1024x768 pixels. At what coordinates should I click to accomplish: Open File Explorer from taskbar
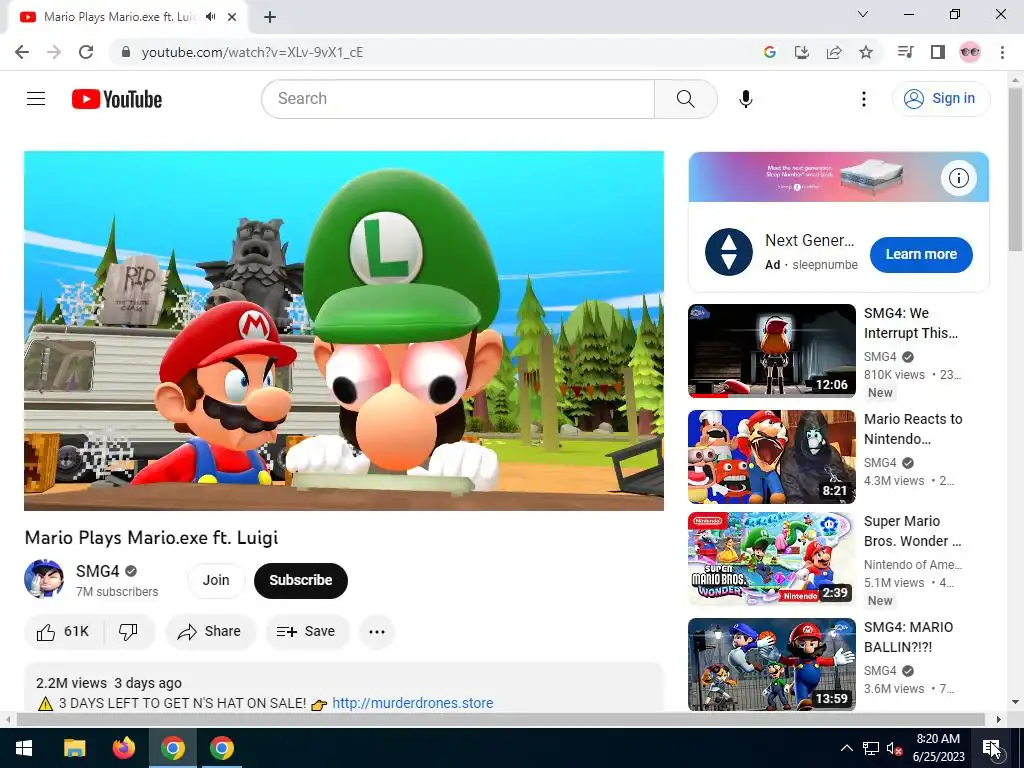click(74, 748)
